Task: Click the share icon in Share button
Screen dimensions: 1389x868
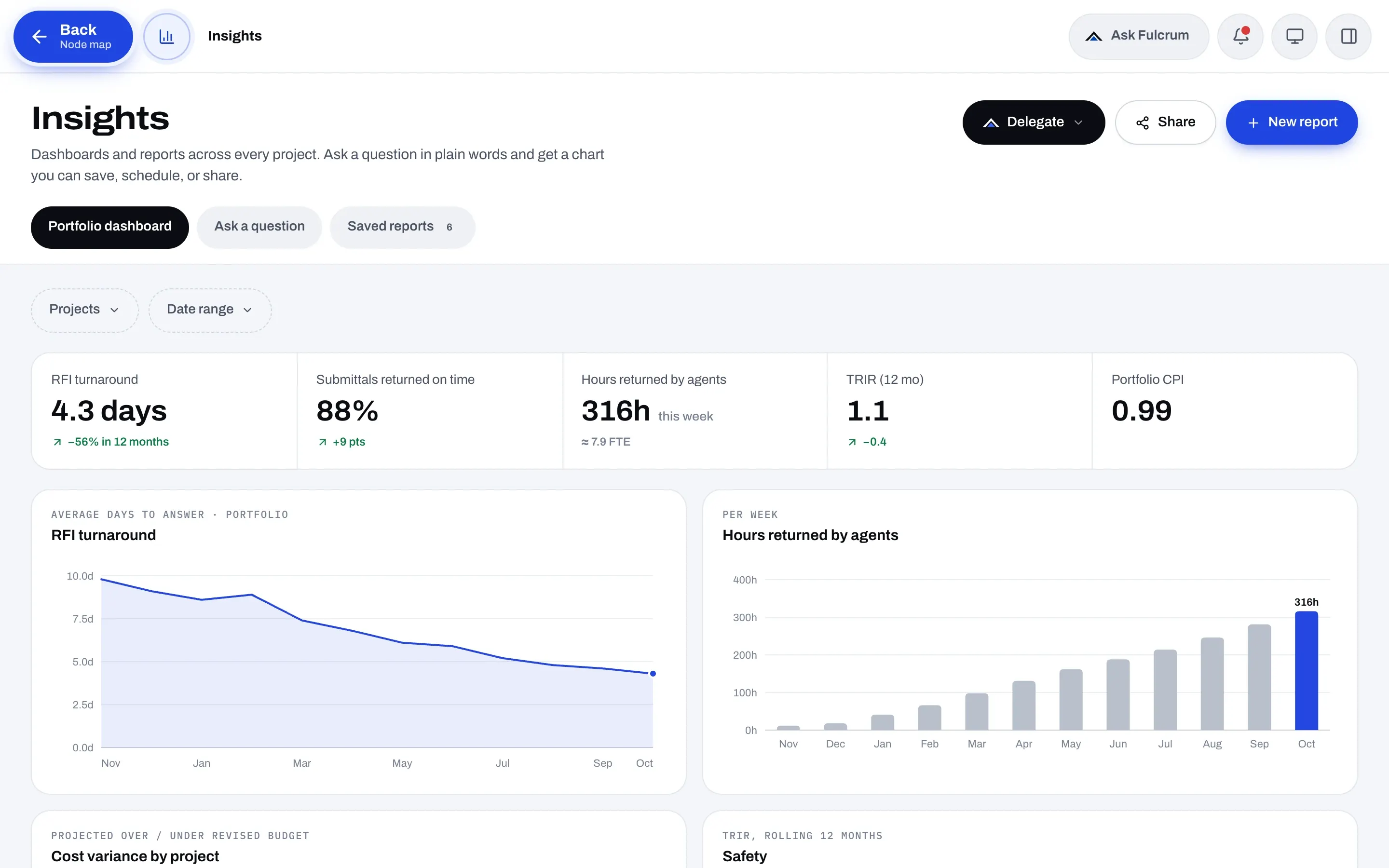Action: tap(1142, 123)
